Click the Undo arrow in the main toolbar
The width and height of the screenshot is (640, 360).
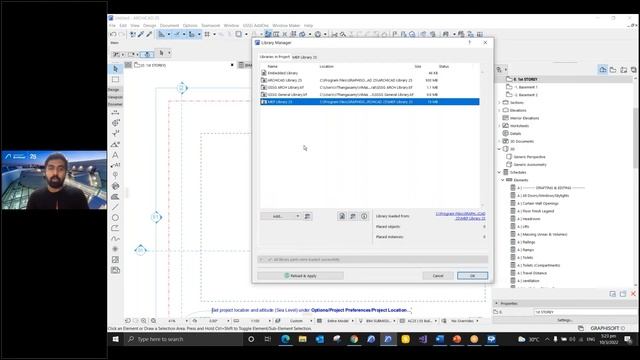[113, 34]
